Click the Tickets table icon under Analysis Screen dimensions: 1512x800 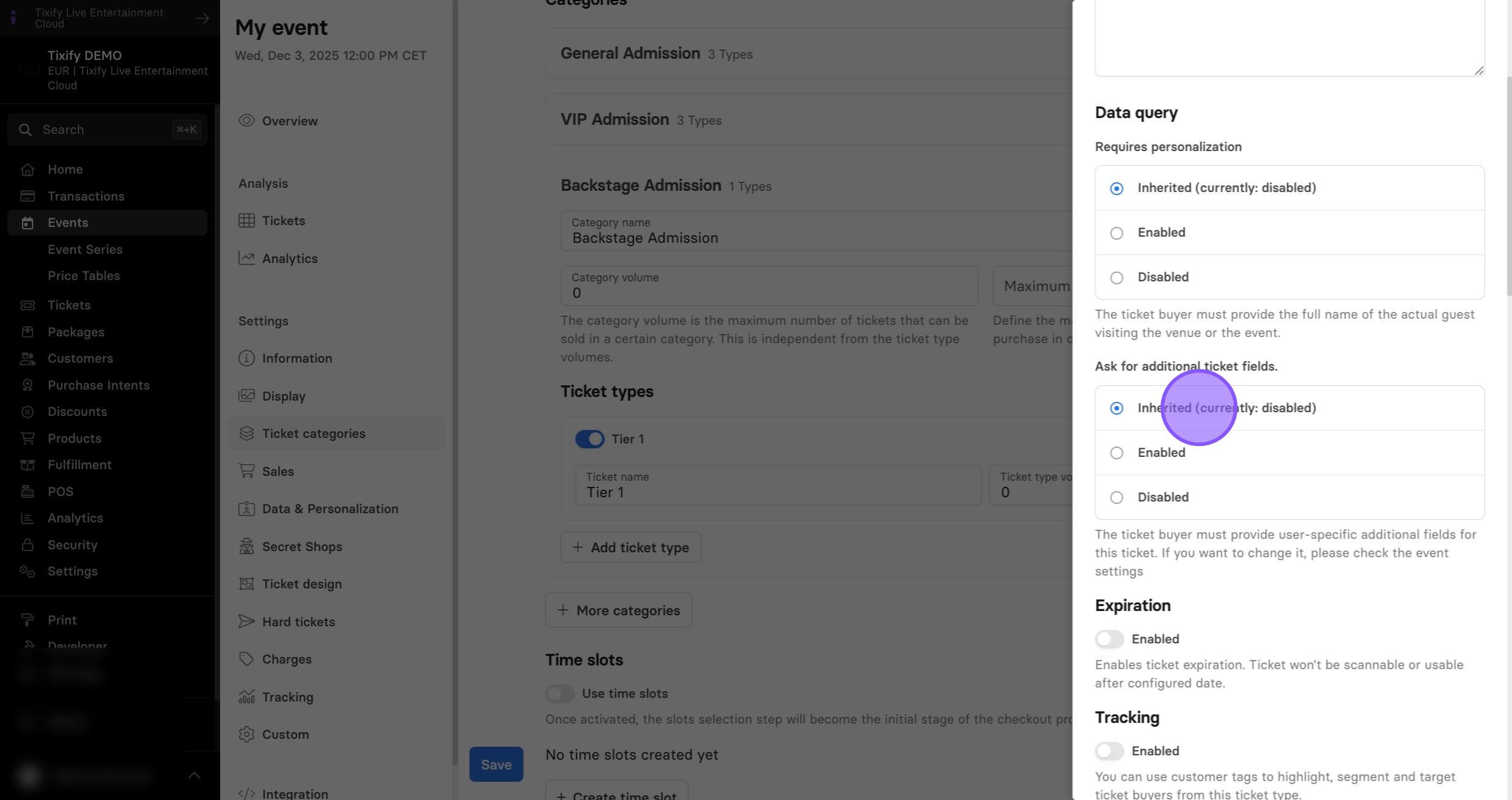(246, 220)
